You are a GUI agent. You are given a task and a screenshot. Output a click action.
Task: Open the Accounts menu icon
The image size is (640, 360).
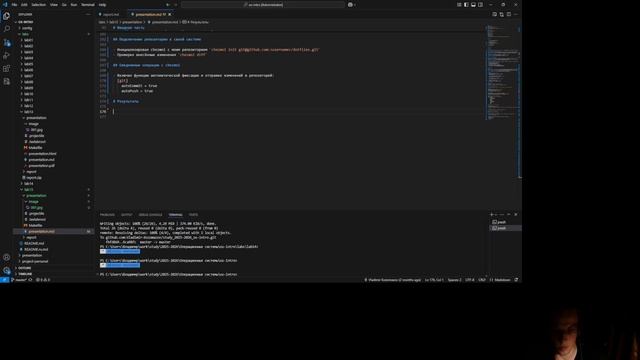[6, 257]
